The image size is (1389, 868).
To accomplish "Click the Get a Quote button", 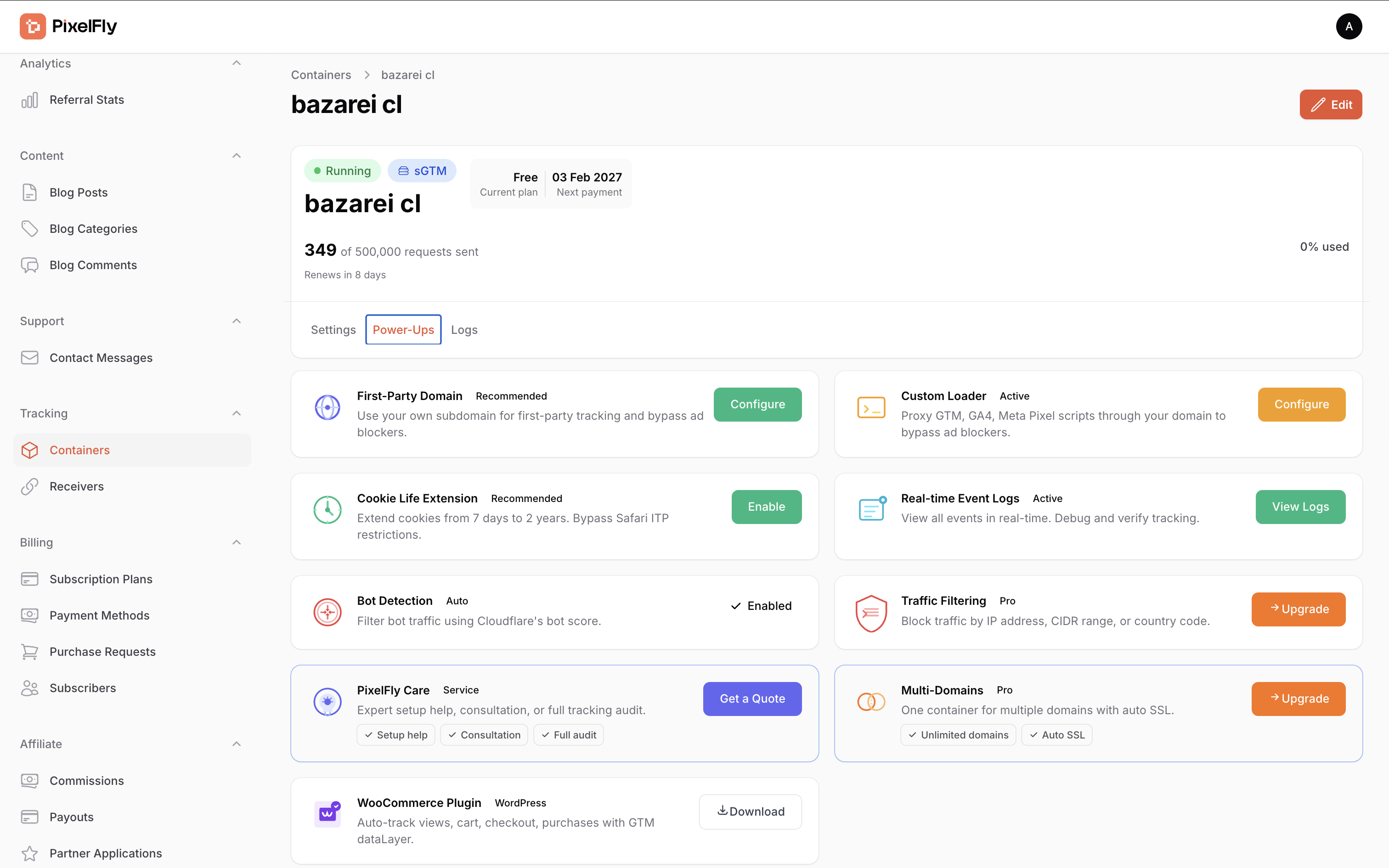I will pos(752,699).
